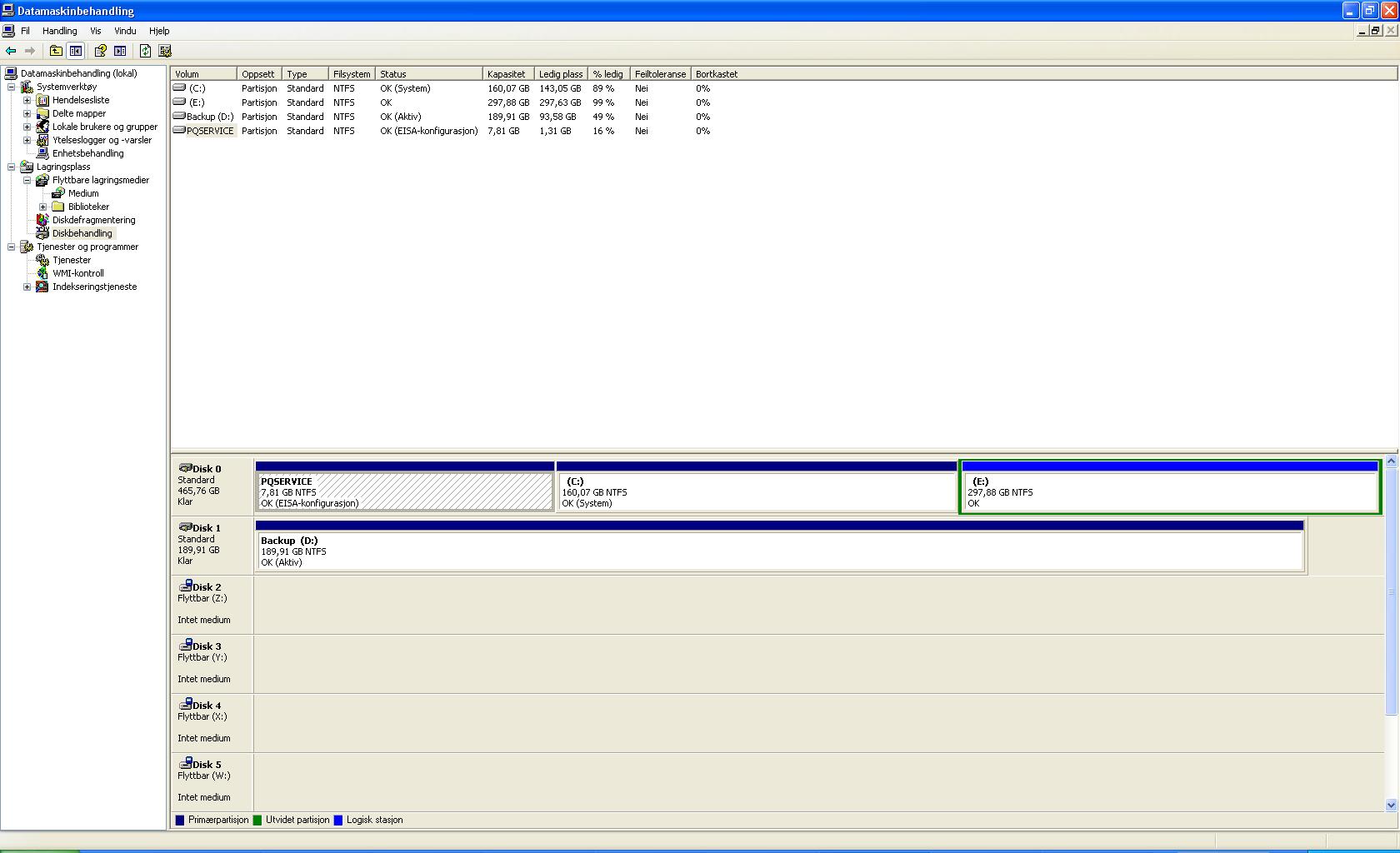Viewport: 1400px width, 853px height.
Task: Open the Hjelp menu
Action: [159, 31]
